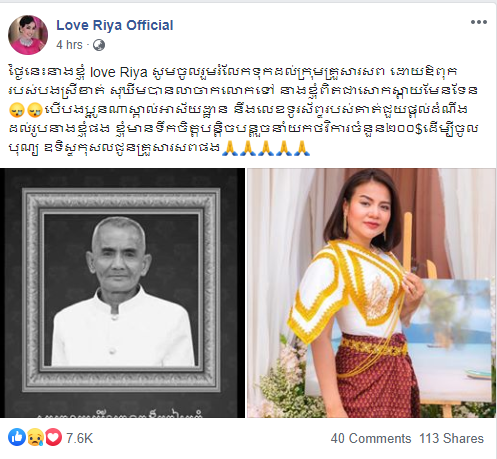The height and width of the screenshot is (459, 497).
Task: Click the Khmer caption below the framed portrait
Action: tap(123, 413)
